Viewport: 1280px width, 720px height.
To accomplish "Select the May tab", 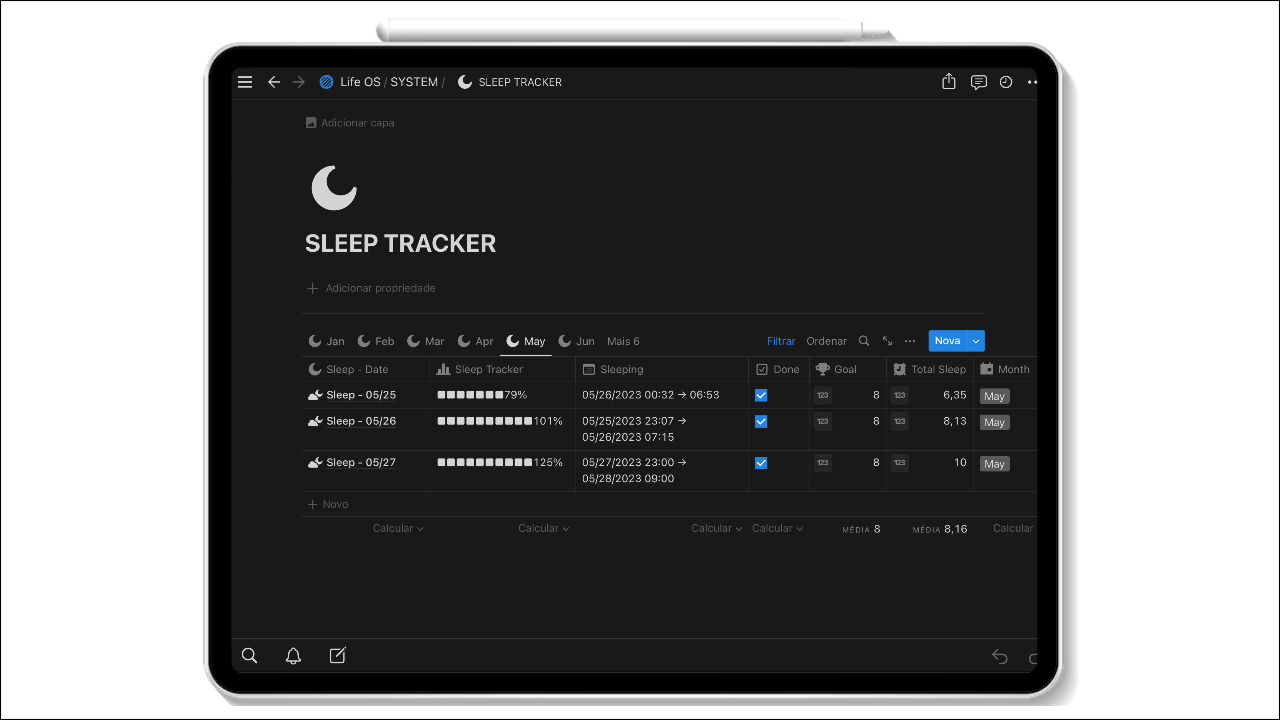I will tap(526, 341).
